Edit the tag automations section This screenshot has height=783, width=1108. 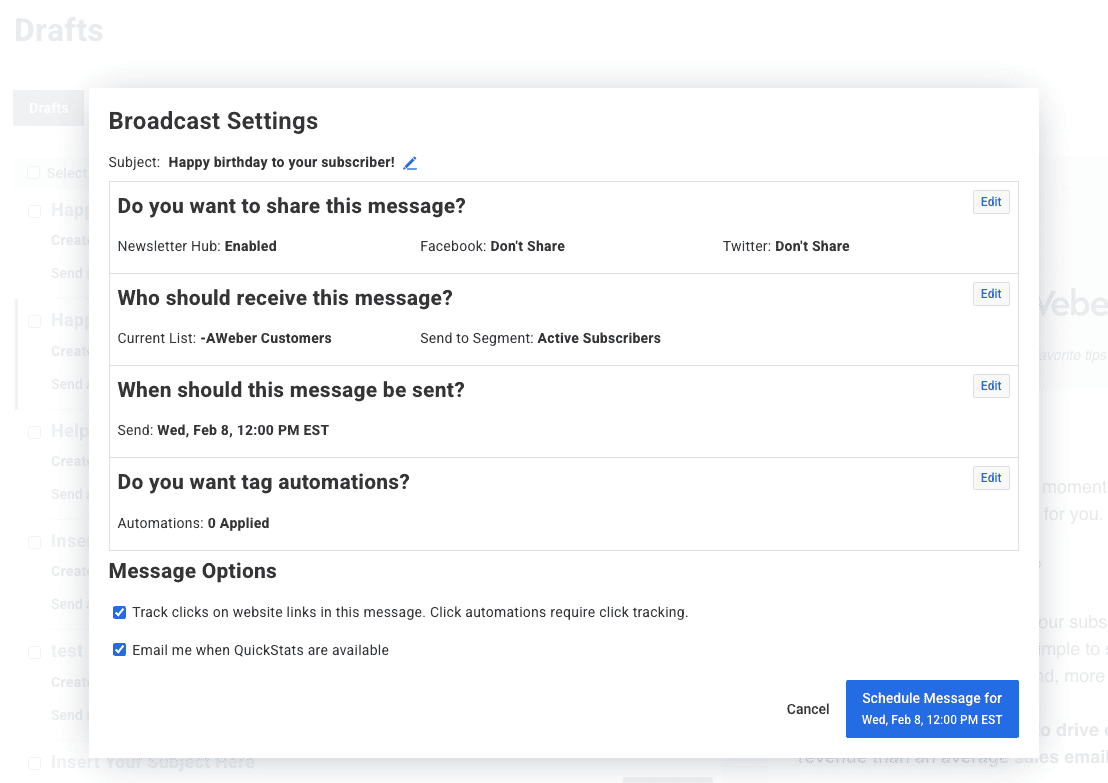(990, 478)
